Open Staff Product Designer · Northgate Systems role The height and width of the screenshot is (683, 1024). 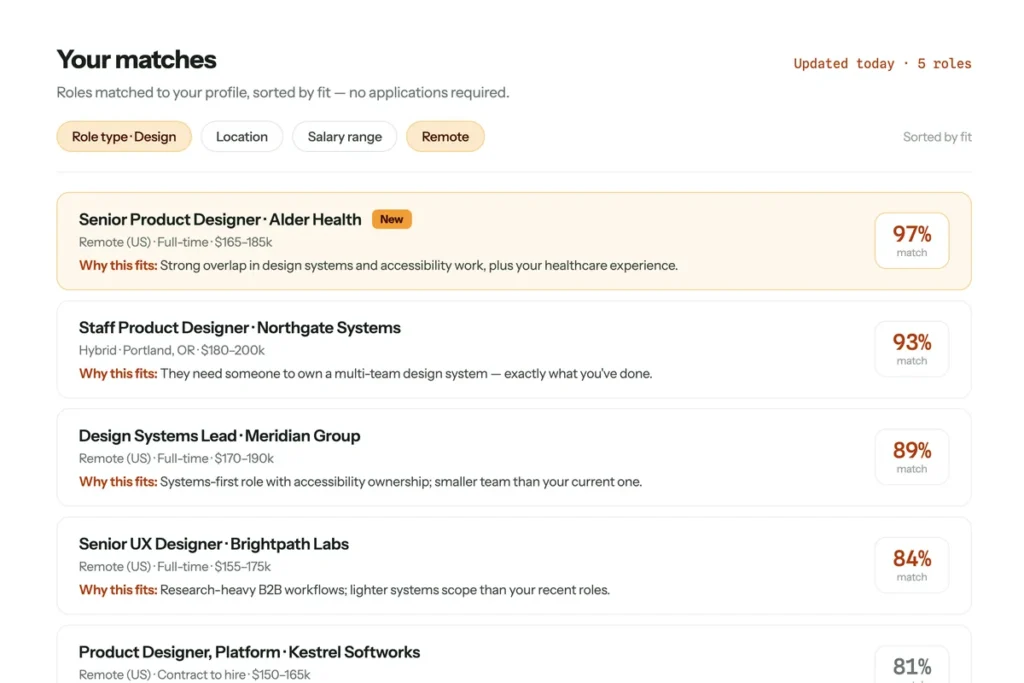514,349
